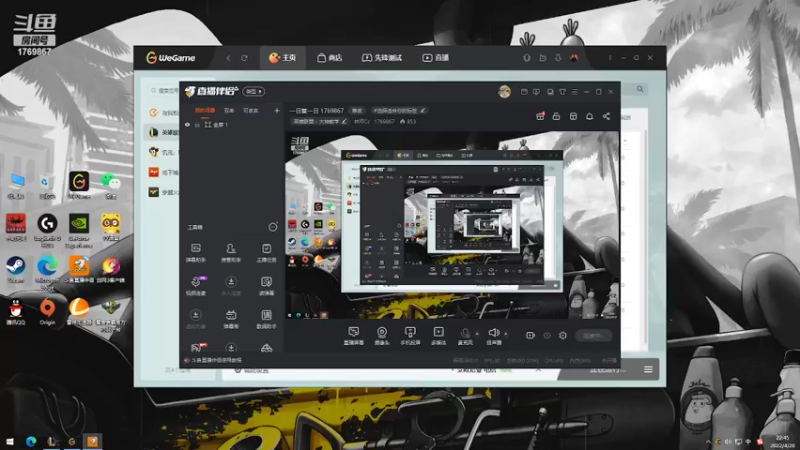Switch to WeGame 商店 tab

click(330, 58)
